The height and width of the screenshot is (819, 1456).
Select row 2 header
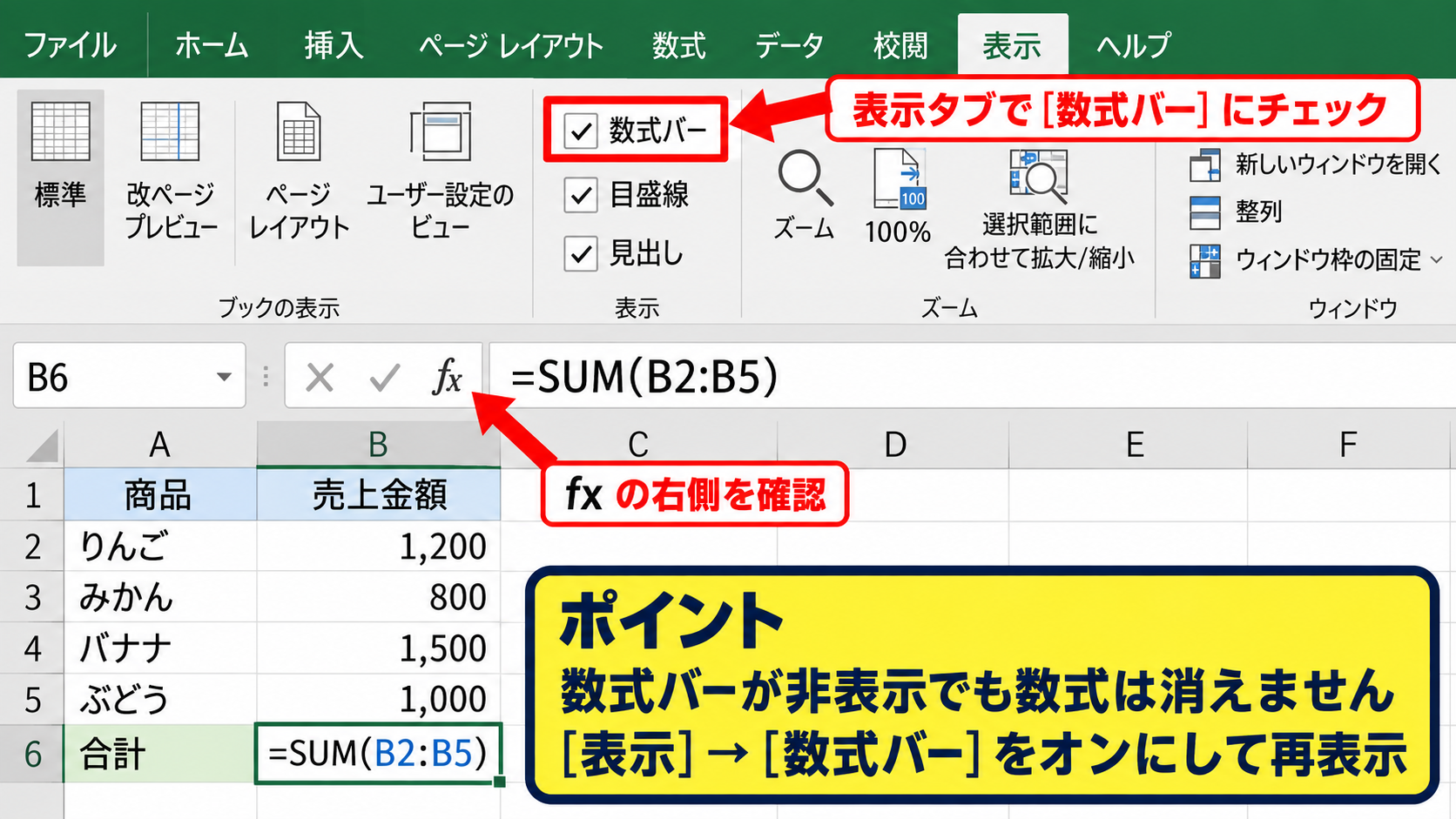pyautogui.click(x=32, y=547)
